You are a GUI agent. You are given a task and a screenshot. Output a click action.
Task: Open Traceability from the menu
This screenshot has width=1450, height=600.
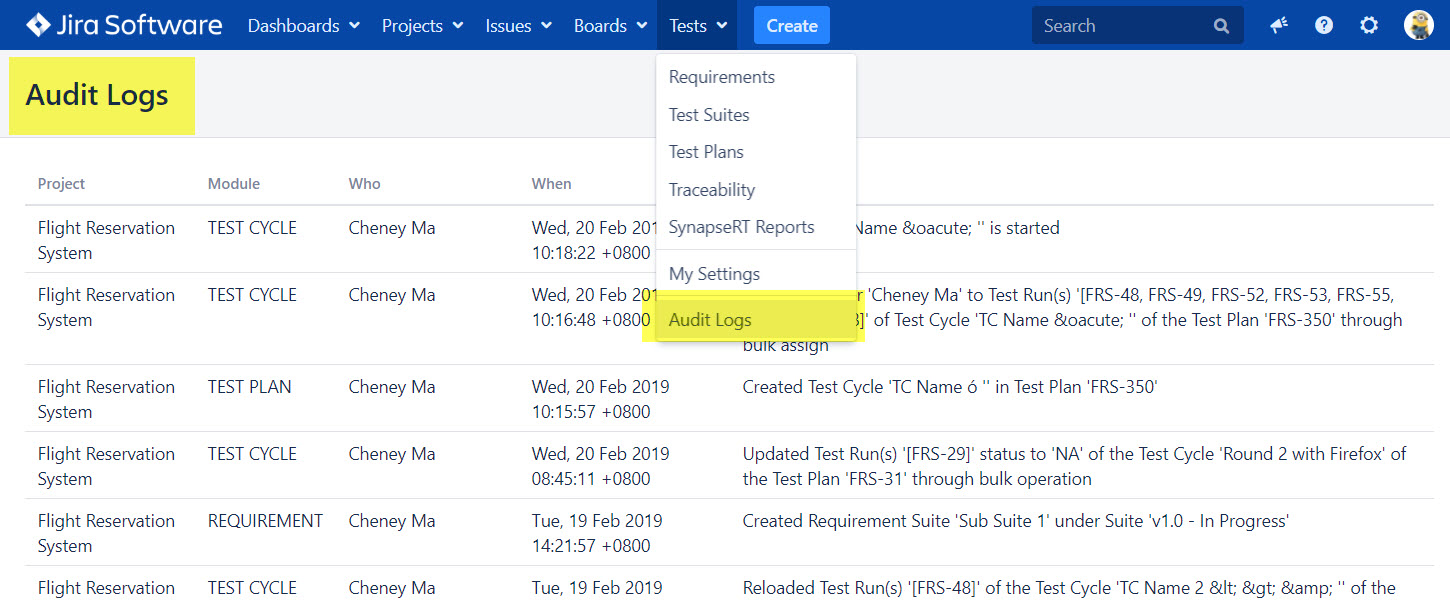click(712, 190)
